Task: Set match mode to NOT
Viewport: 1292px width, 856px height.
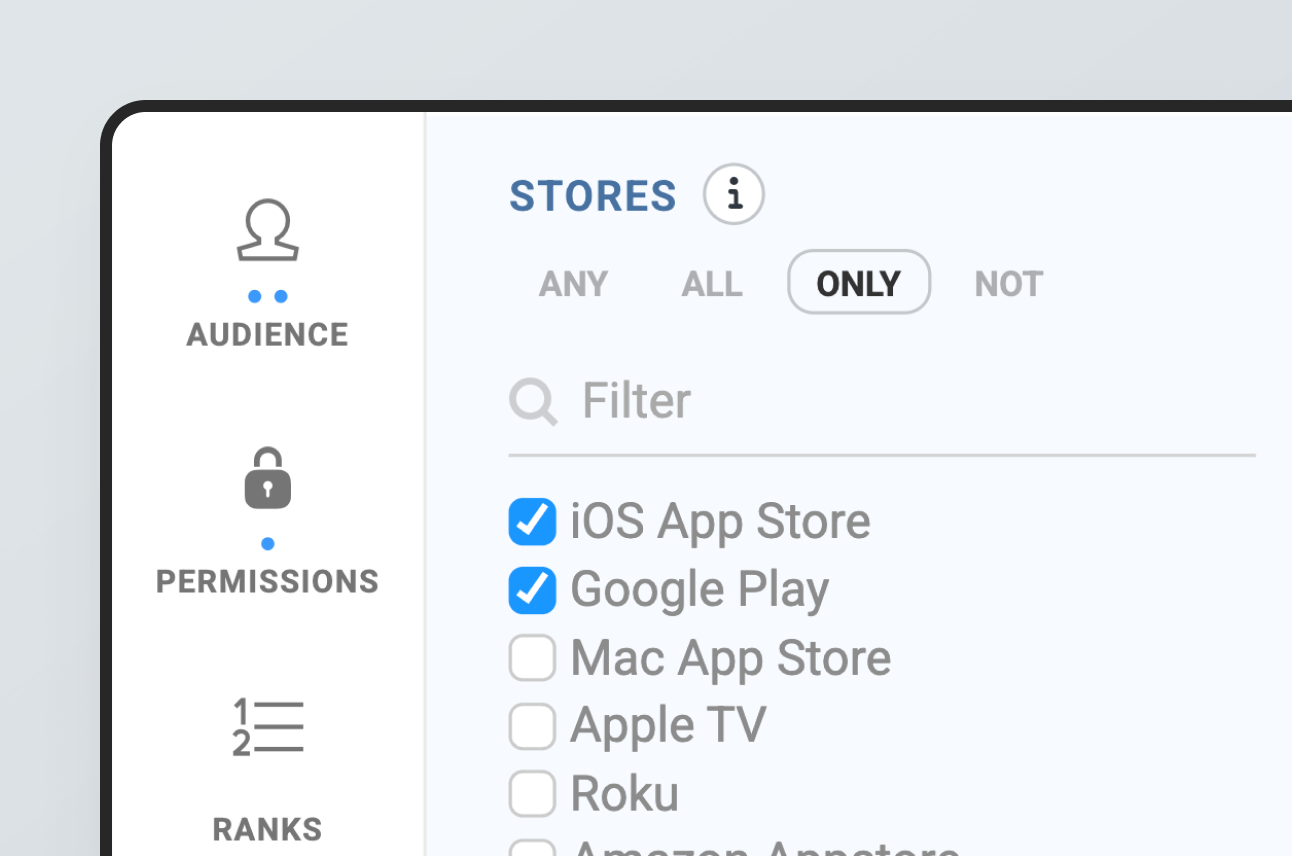Action: [x=1008, y=284]
